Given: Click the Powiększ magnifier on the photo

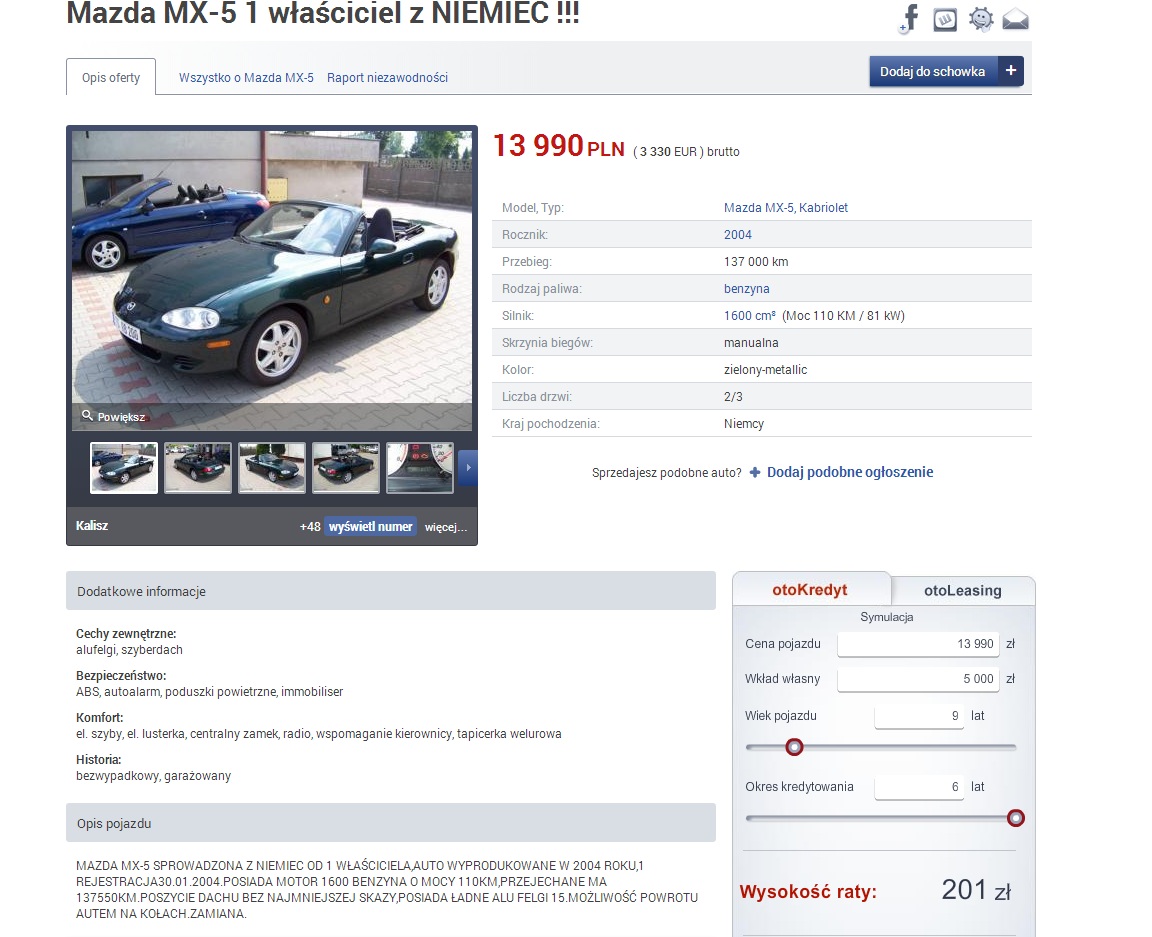Looking at the screenshot, I should click(x=87, y=415).
